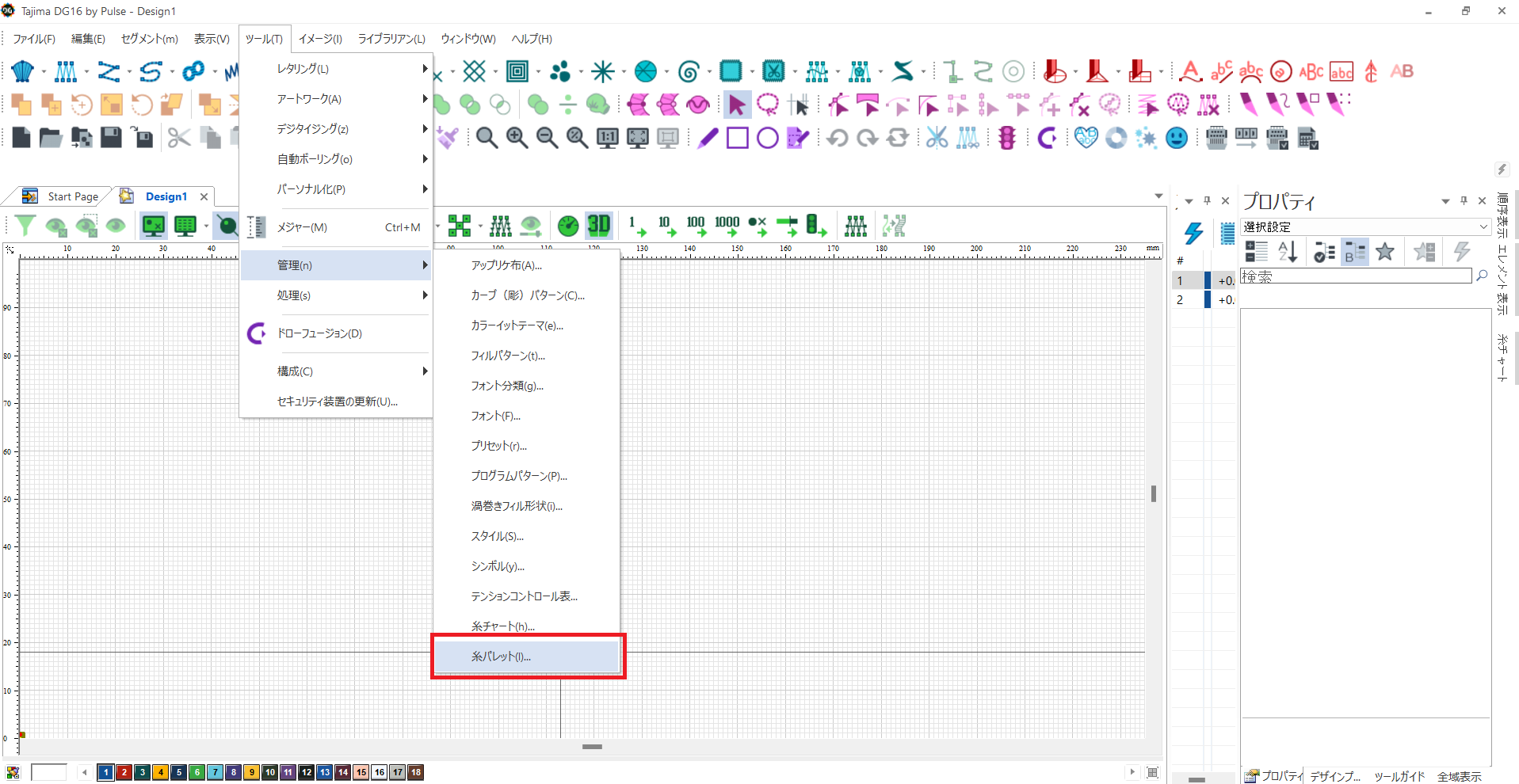Click セキュリティ装置の更新(U)... item
The height and width of the screenshot is (784, 1519).
point(336,402)
